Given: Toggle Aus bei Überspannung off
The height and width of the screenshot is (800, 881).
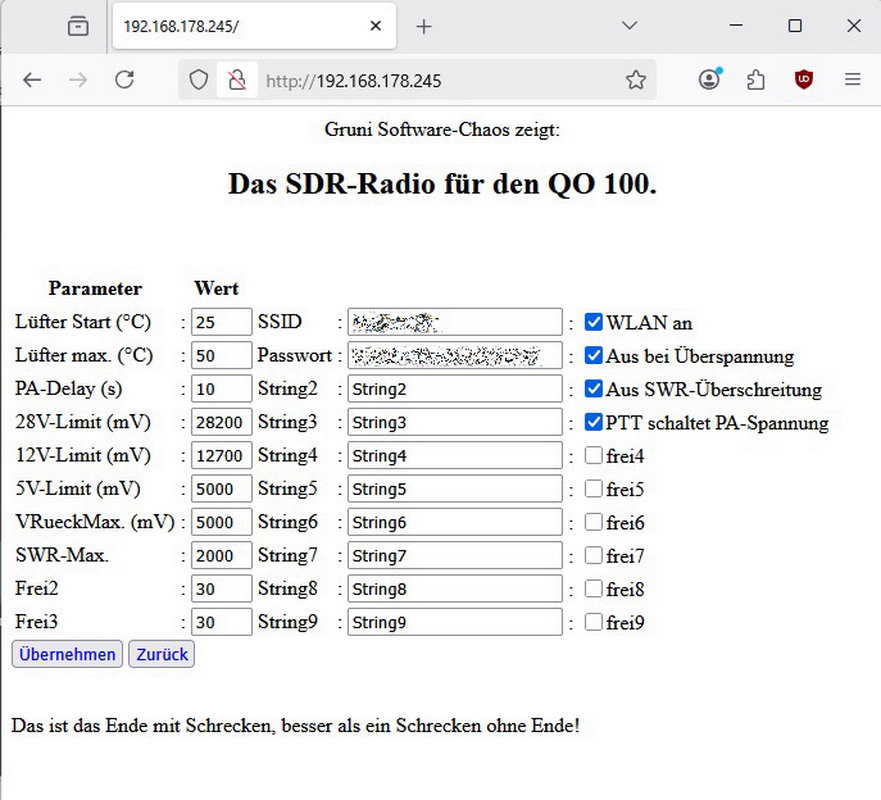Looking at the screenshot, I should click(593, 356).
